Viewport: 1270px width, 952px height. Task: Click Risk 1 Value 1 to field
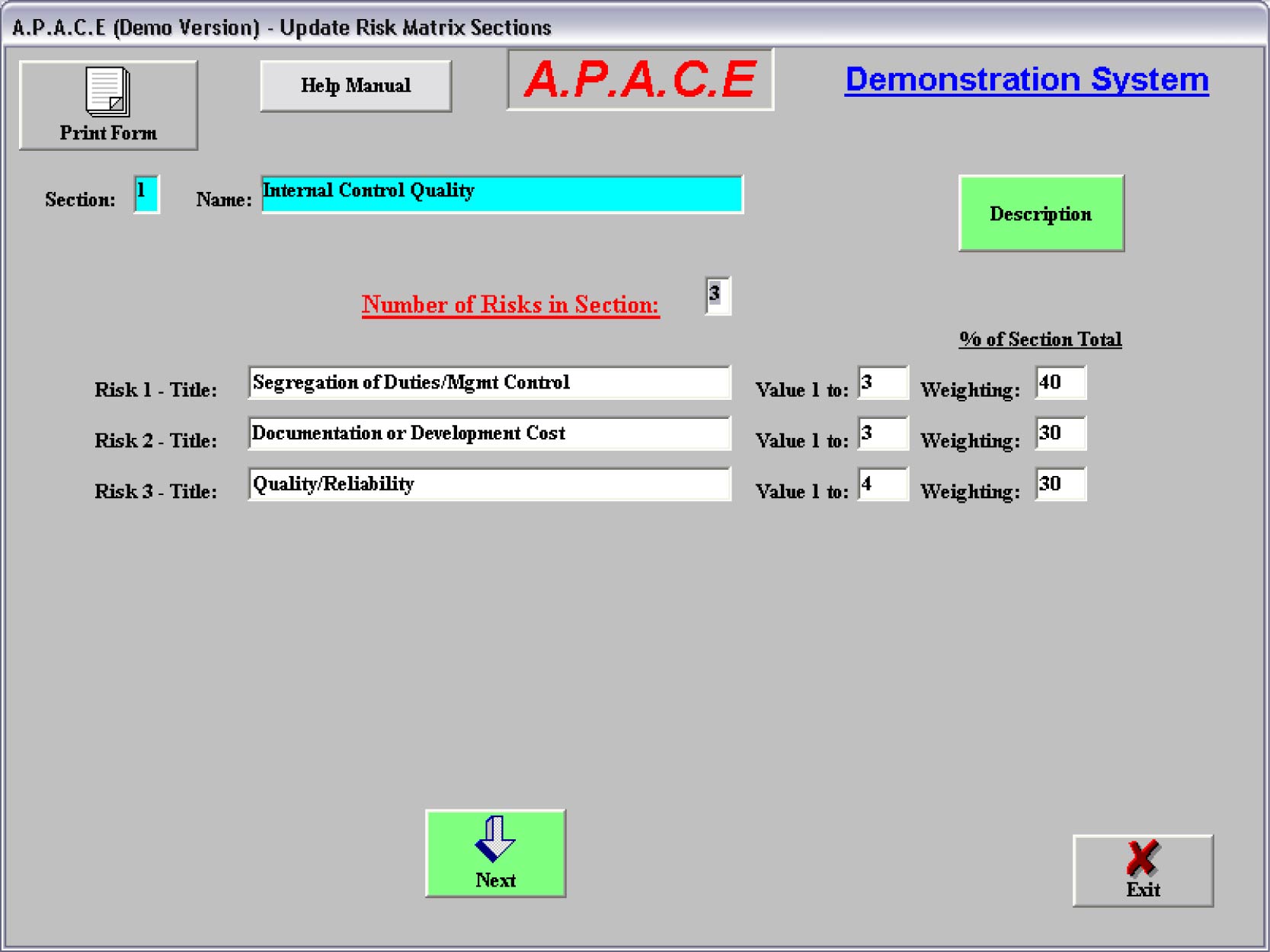[882, 383]
